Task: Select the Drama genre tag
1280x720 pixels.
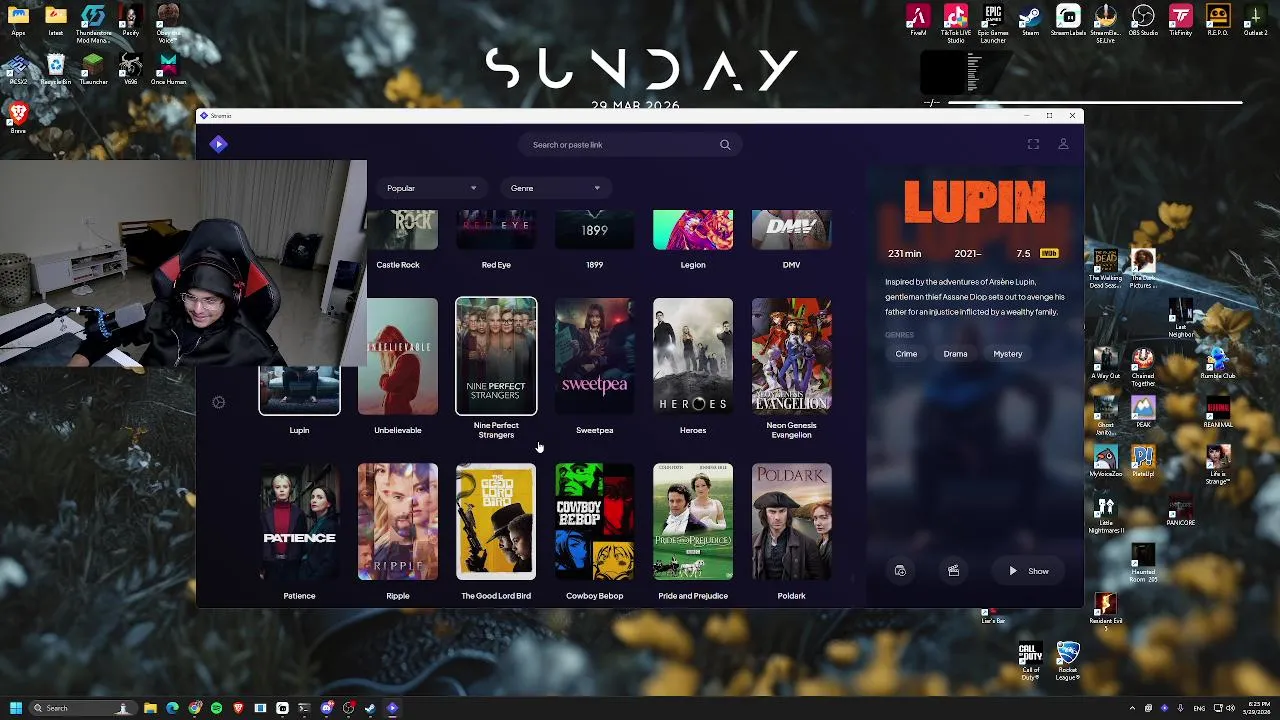Action: (955, 354)
